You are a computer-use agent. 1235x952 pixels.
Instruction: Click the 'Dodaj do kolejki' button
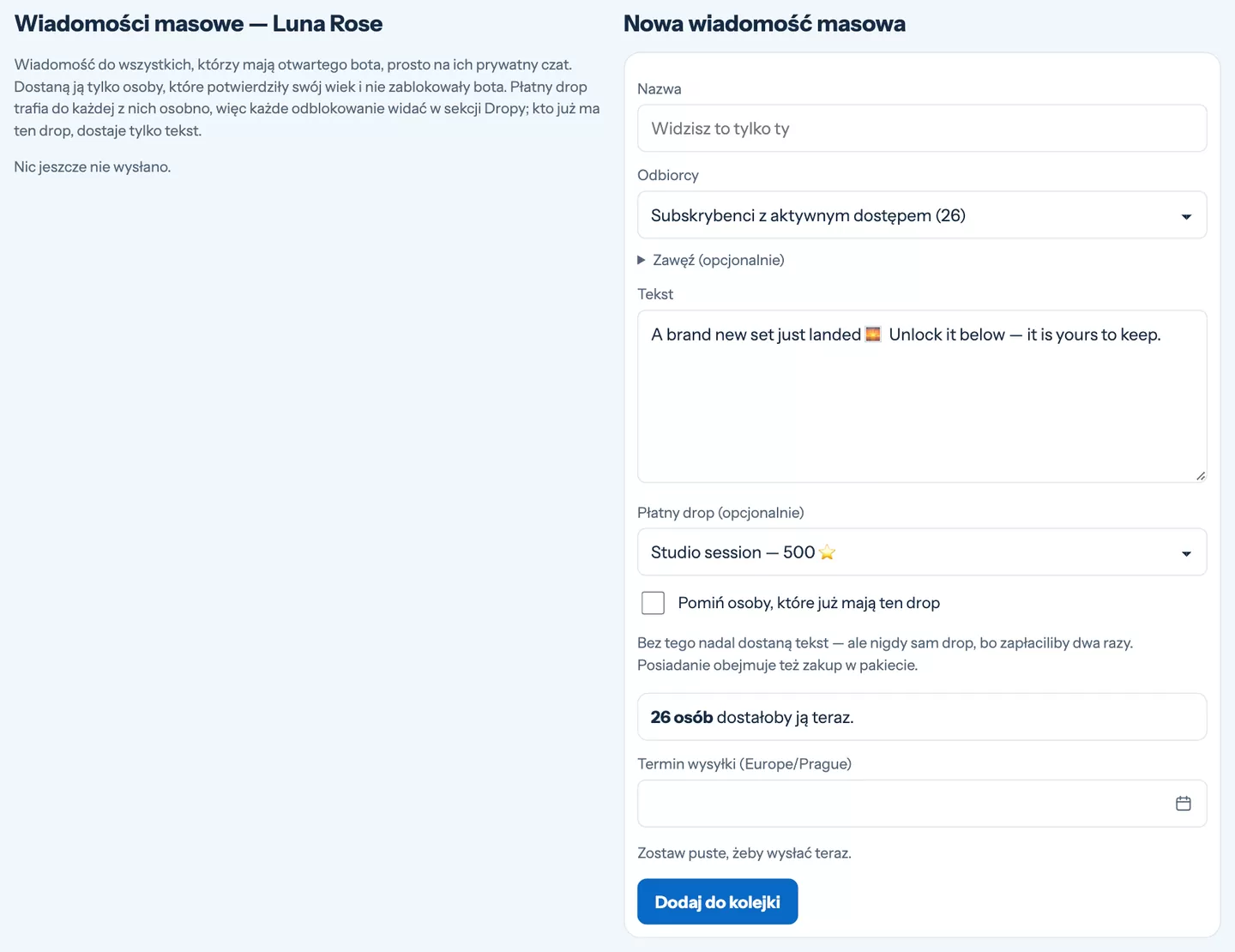tap(718, 901)
